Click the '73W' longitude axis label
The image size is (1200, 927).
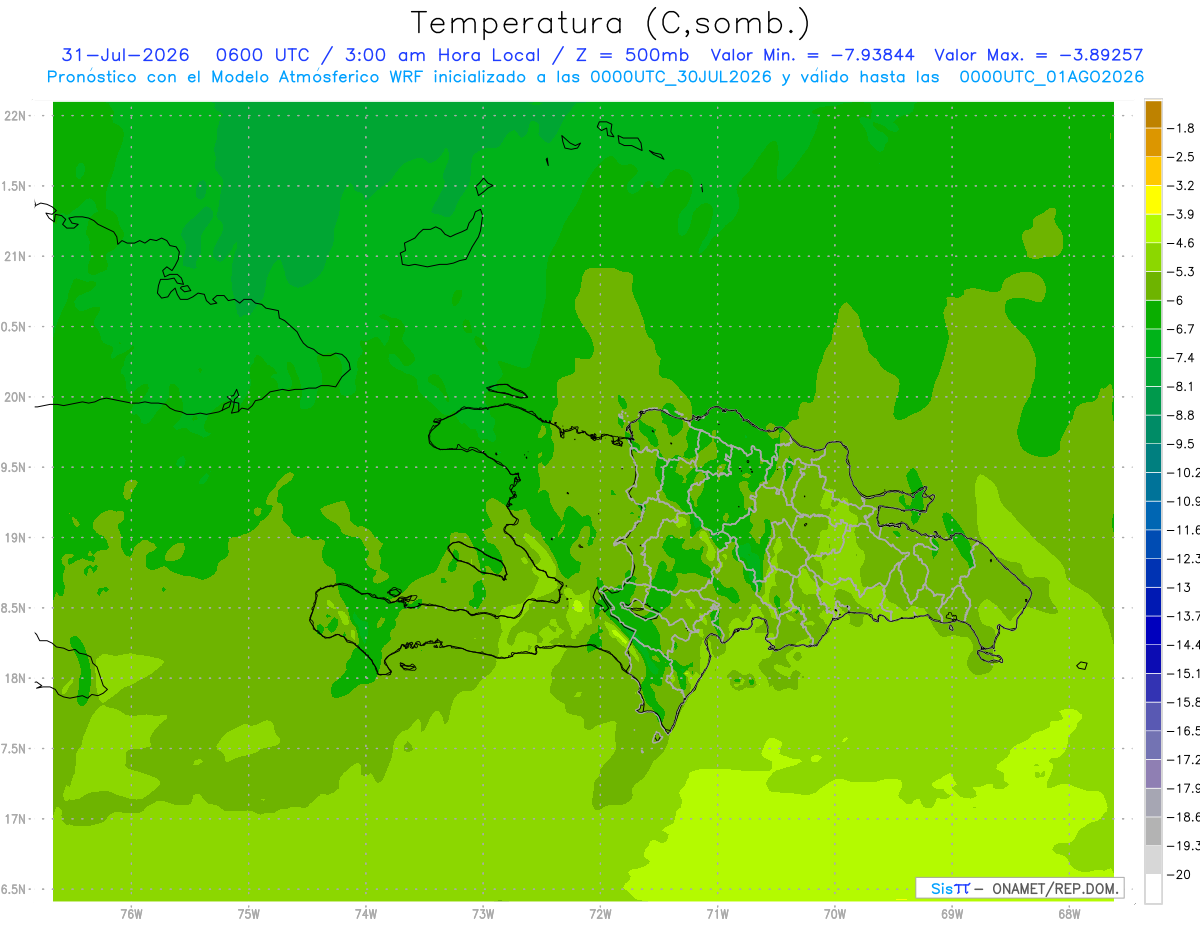(483, 914)
